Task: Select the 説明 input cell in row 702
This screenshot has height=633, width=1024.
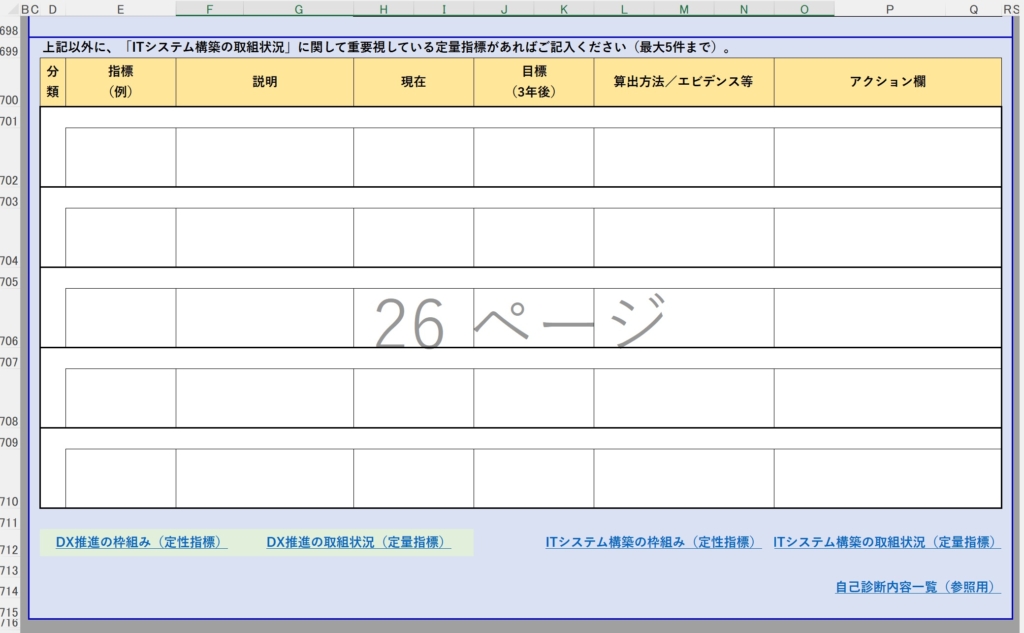Action: [264, 157]
